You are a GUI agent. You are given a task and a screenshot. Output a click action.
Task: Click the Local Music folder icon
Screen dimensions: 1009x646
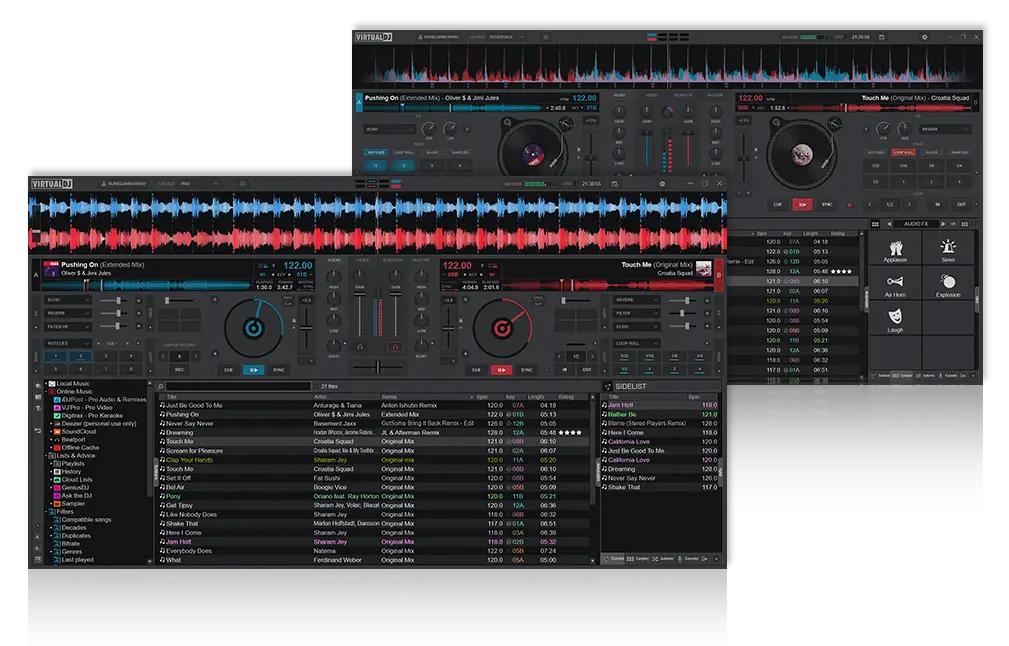(x=52, y=383)
